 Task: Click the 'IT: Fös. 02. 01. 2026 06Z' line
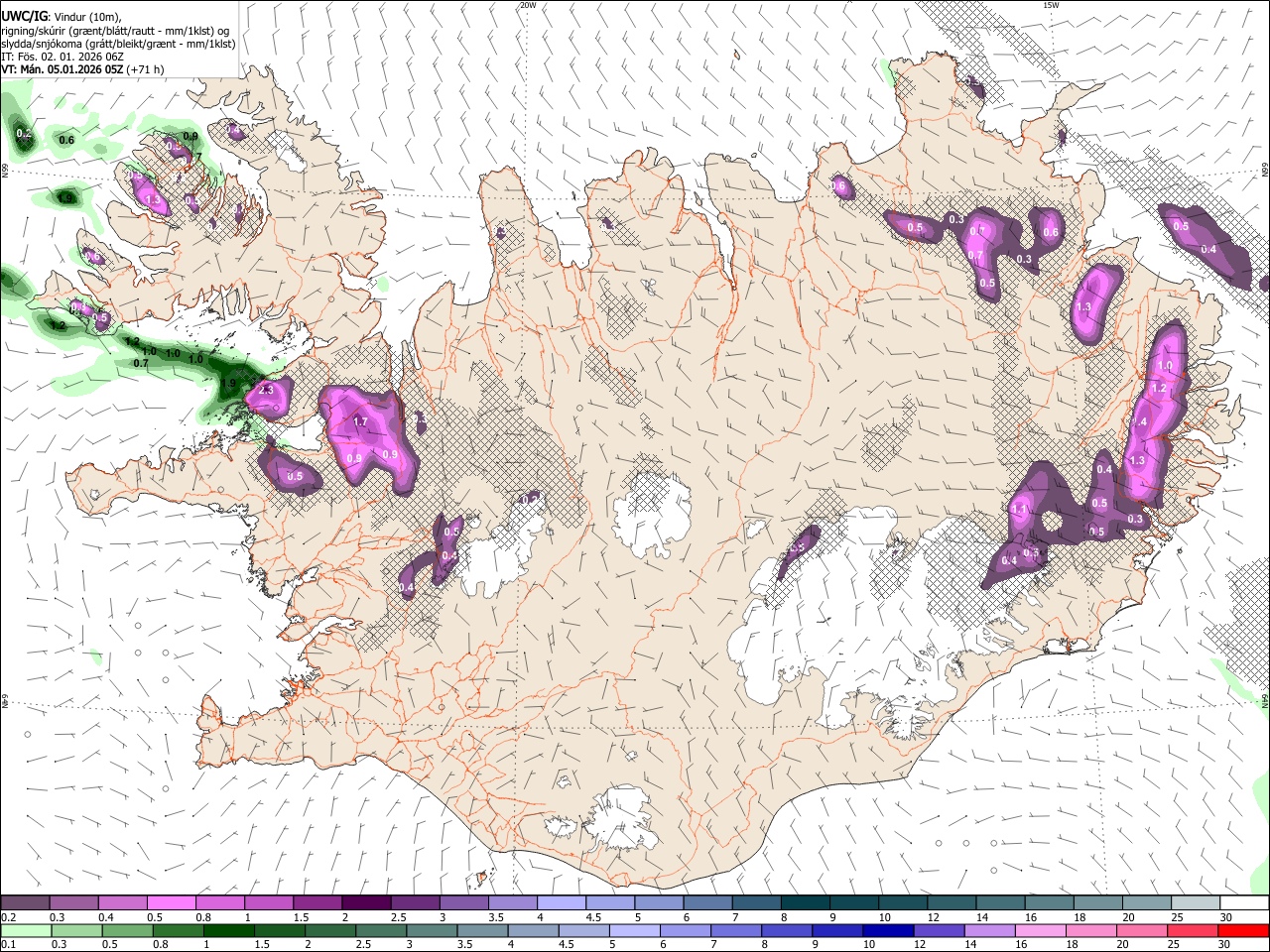tap(63, 57)
